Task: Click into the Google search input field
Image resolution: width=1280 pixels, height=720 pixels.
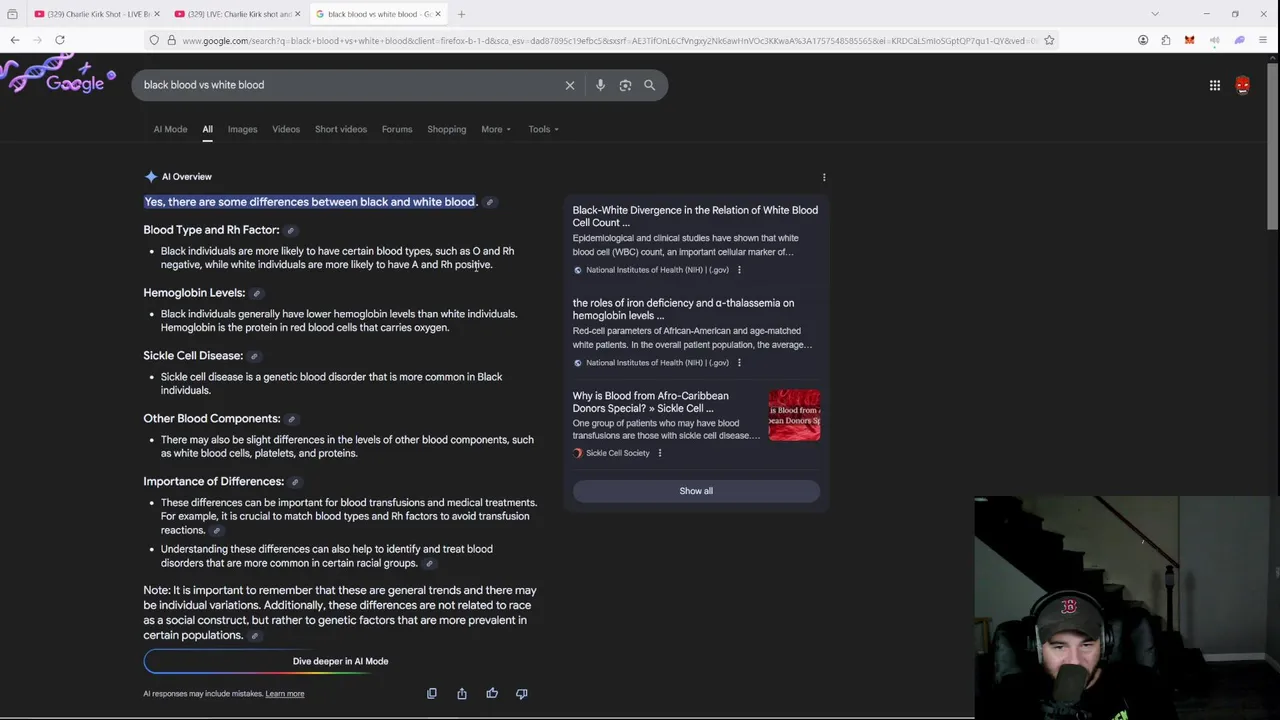Action: coord(350,85)
